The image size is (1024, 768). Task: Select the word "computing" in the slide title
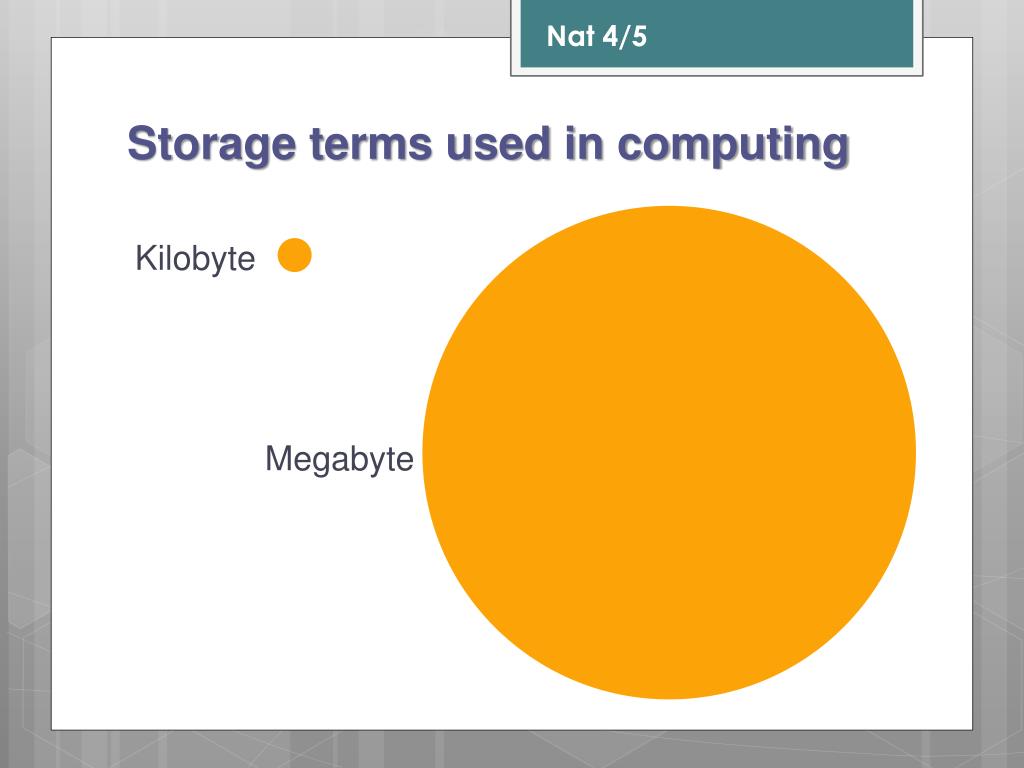(x=733, y=146)
